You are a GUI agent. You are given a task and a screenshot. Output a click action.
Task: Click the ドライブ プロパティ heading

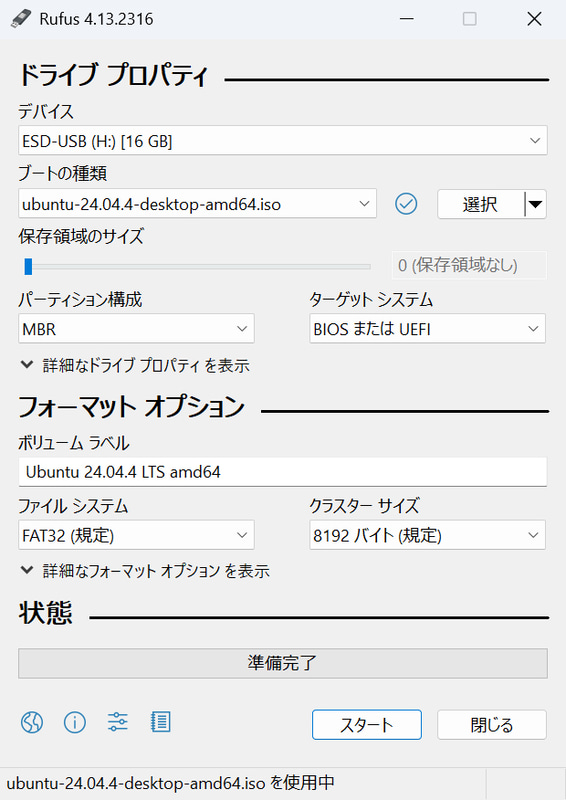point(113,75)
